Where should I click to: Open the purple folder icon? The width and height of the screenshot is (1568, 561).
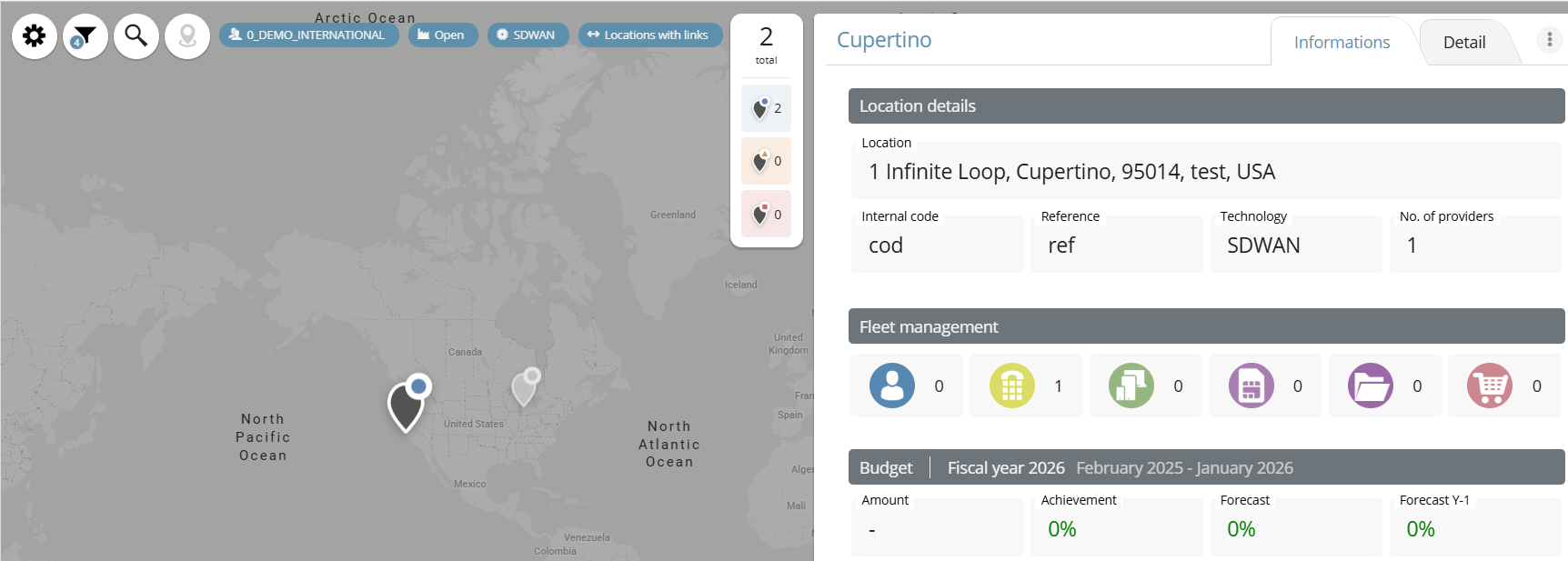click(x=1370, y=386)
